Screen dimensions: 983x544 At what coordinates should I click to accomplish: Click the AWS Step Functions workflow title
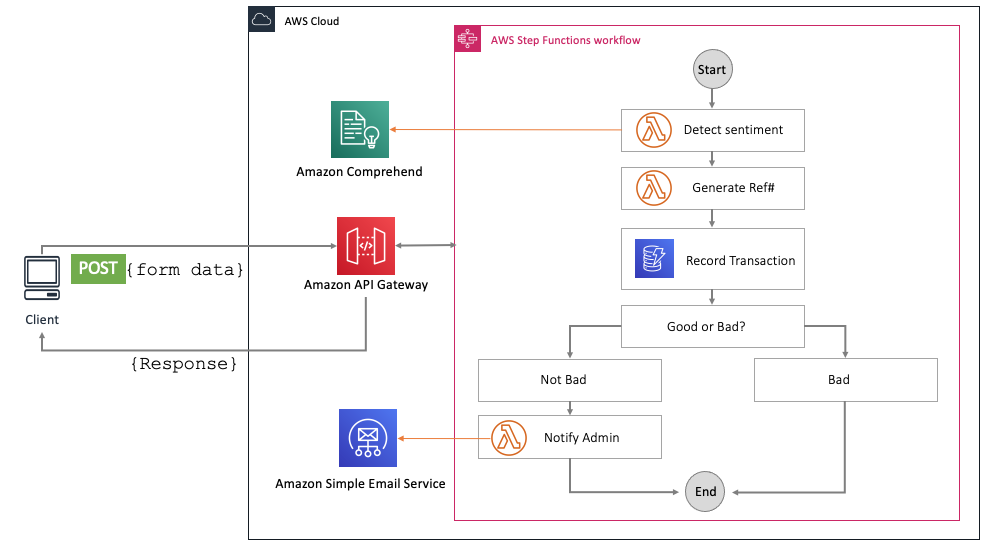(x=565, y=41)
